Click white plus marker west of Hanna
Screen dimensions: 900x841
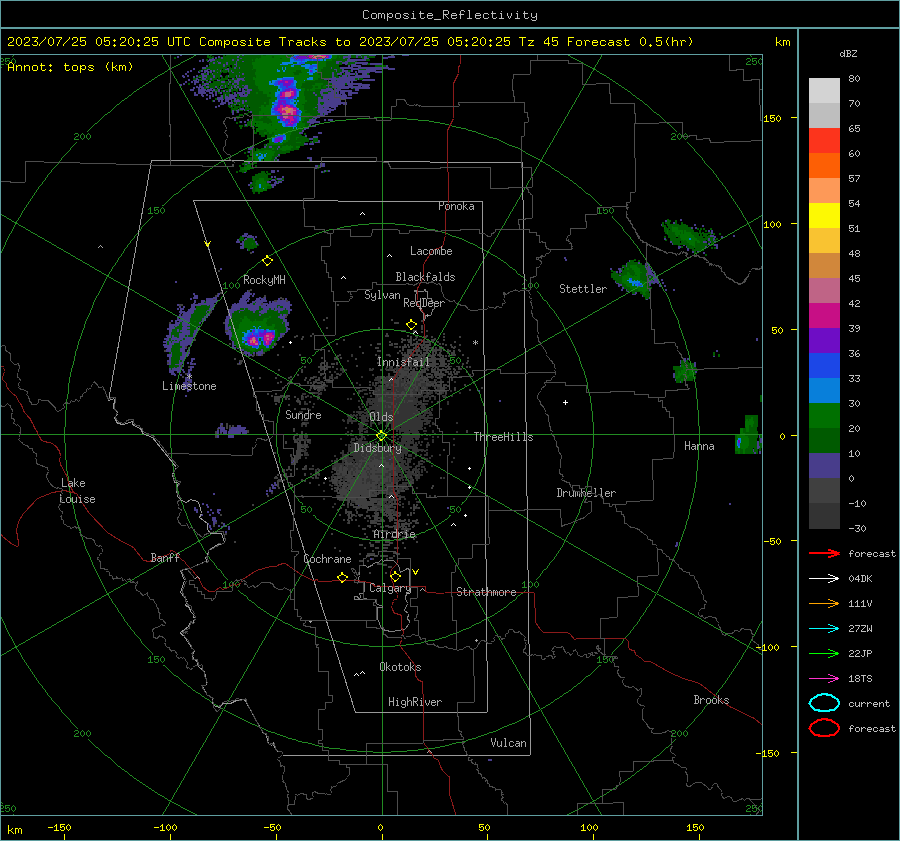coord(565,402)
